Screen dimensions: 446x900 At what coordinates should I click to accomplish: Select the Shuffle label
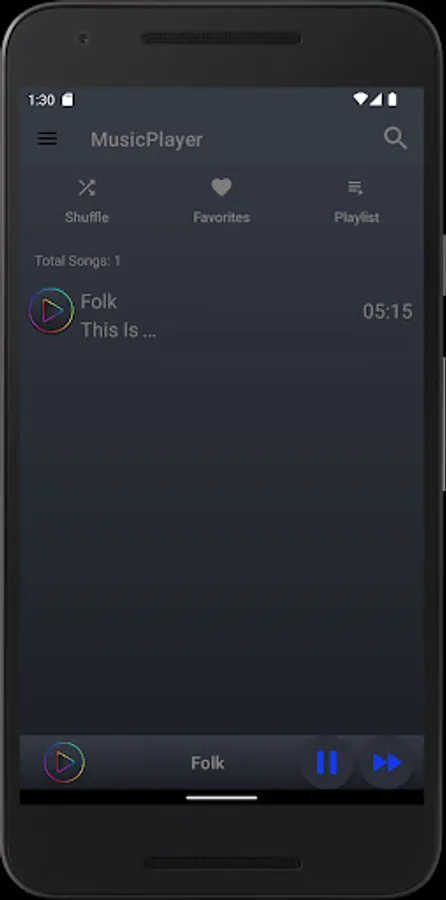(87, 218)
